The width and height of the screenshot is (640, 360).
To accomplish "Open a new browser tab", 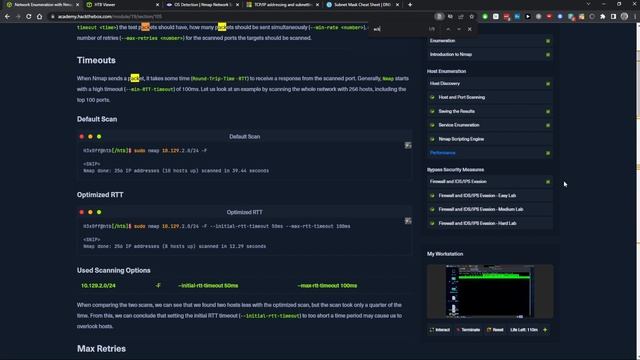I will 410,4.
